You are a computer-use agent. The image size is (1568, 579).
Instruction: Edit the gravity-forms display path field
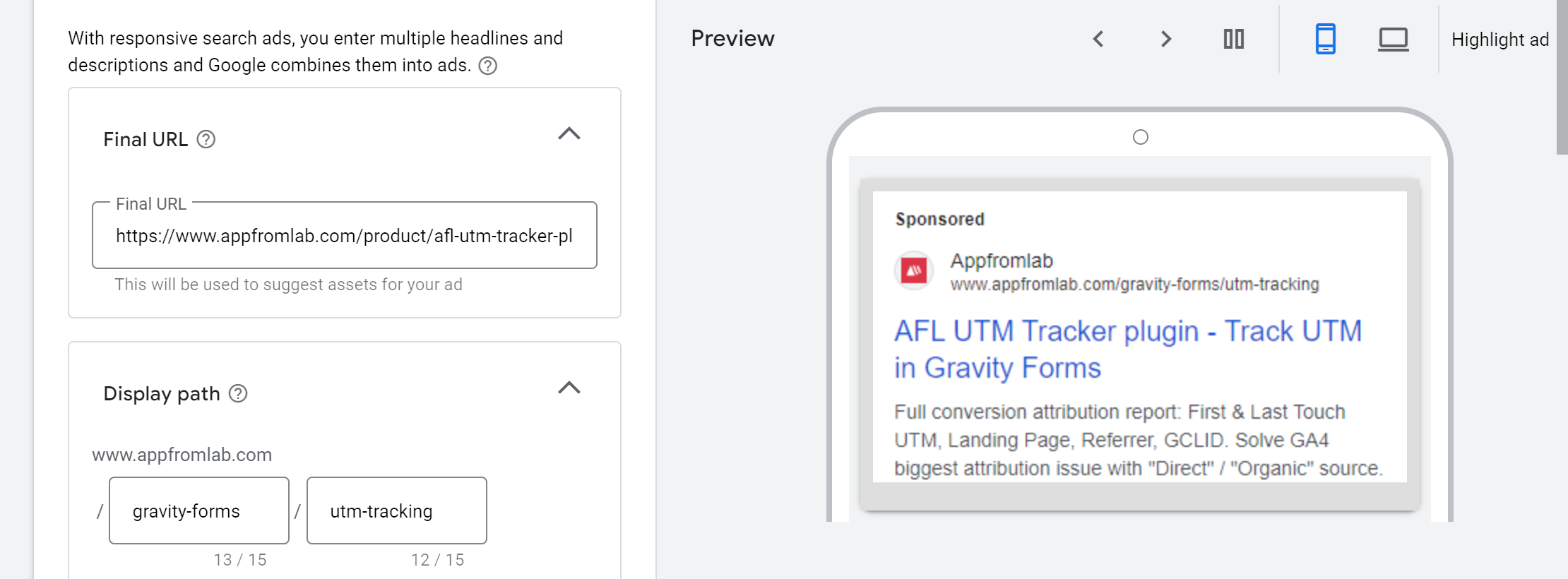199,511
